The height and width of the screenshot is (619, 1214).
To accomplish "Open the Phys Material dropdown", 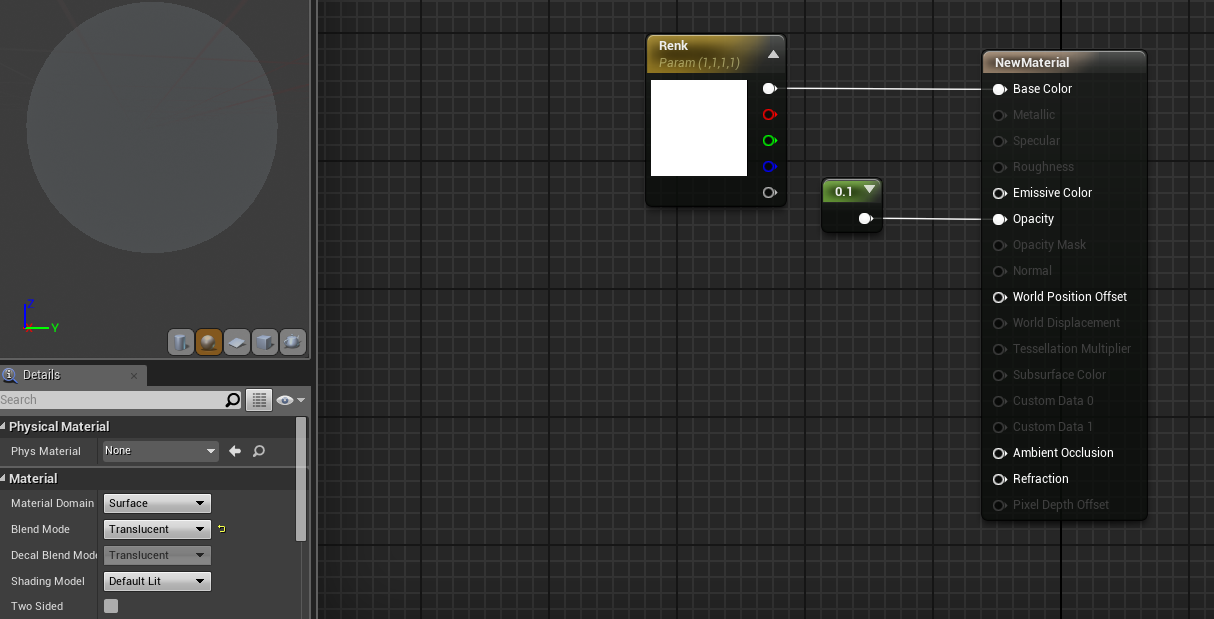I will pos(161,451).
